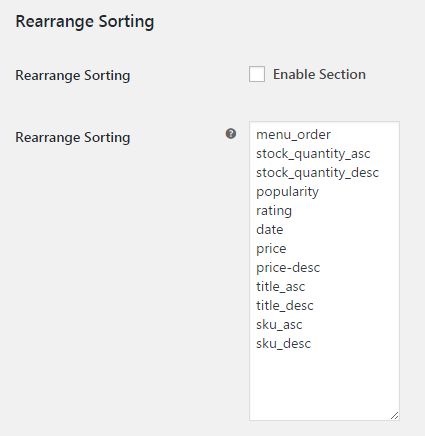Click the help tooltip question mark icon
425x436 pixels.
231,134
